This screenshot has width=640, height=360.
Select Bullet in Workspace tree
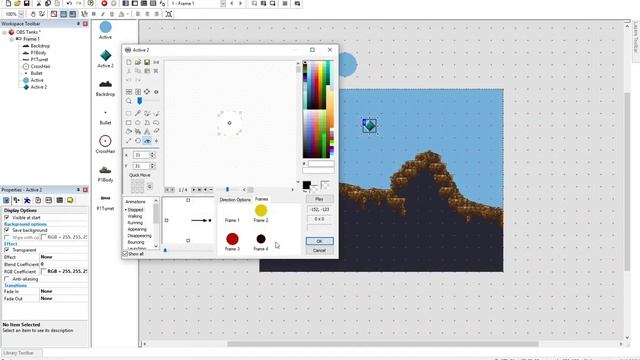(x=36, y=73)
